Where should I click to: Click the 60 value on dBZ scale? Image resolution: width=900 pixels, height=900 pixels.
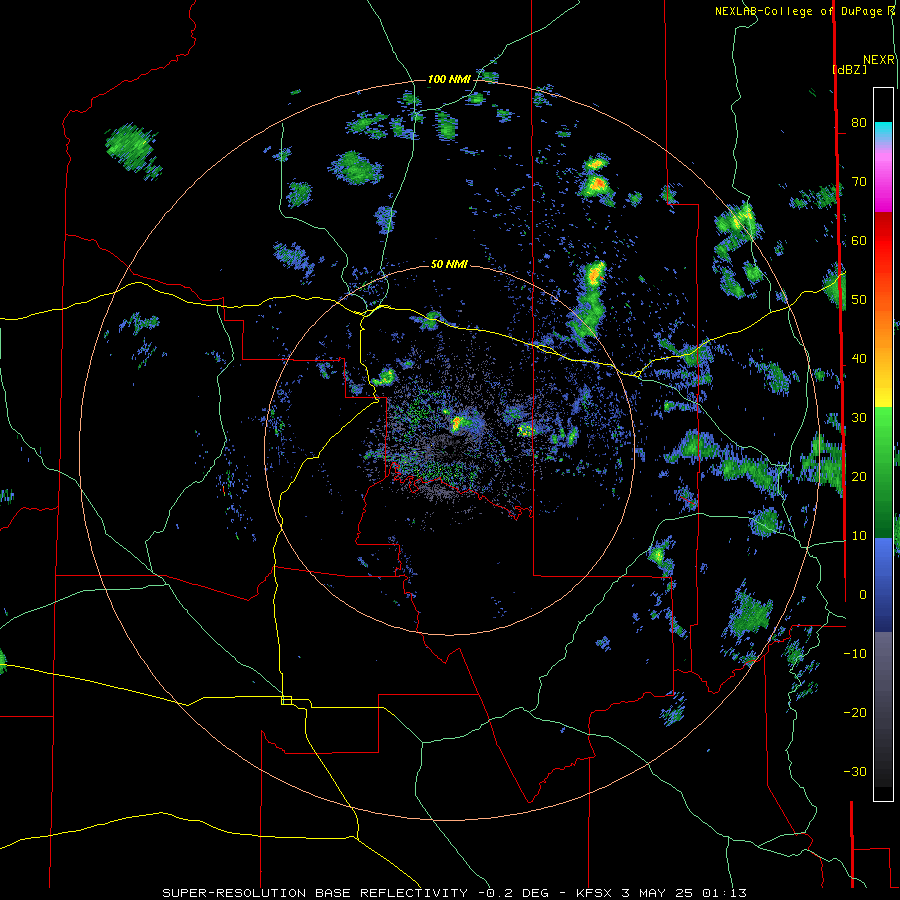coord(859,240)
